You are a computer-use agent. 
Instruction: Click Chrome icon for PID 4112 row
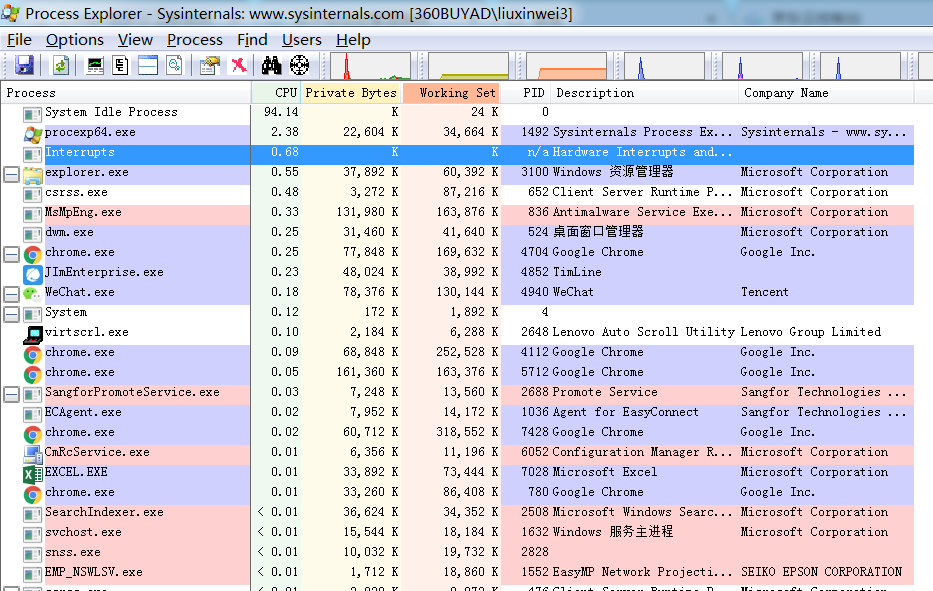point(33,355)
